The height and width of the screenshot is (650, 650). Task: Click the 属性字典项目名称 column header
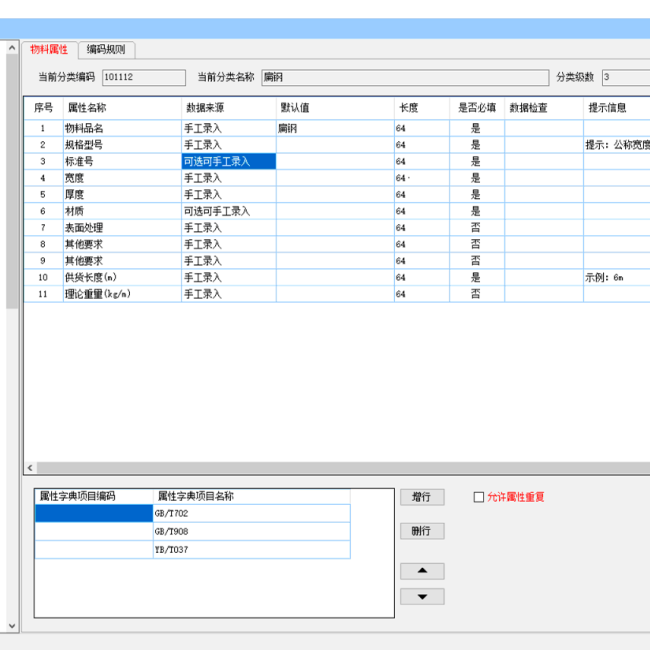coord(252,496)
